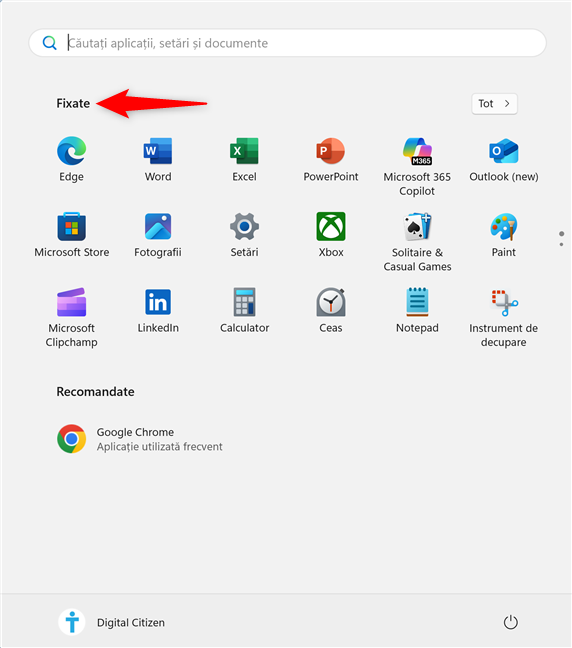Launch PowerPoint app
Viewport: 572px width, 648px height.
[x=331, y=160]
